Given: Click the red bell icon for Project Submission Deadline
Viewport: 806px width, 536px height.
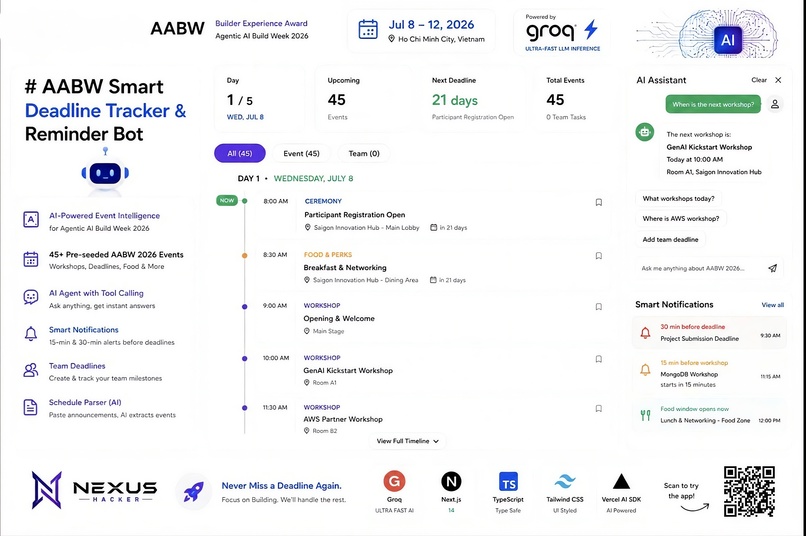Looking at the screenshot, I should click(645, 333).
